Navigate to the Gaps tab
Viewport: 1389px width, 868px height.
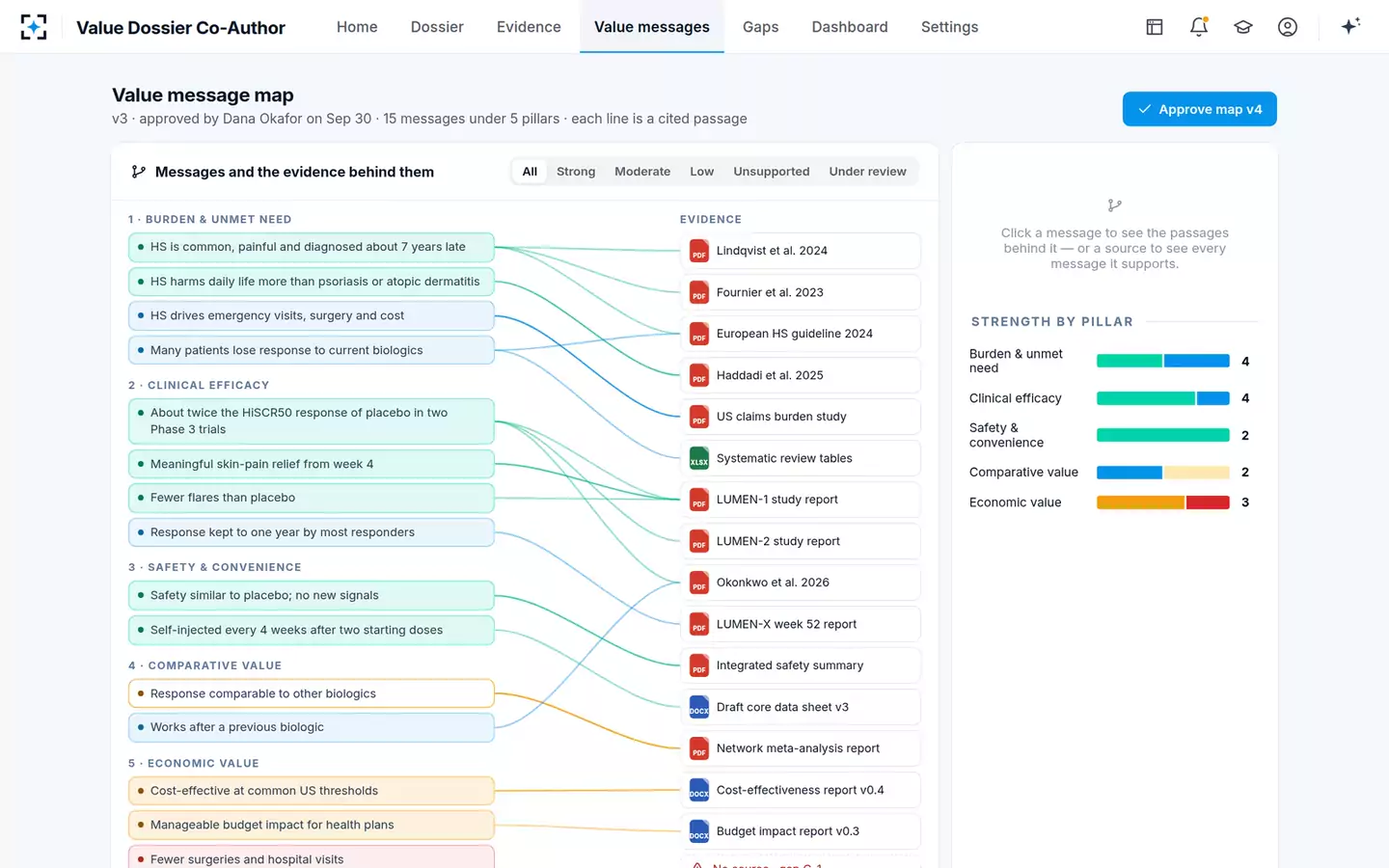(761, 27)
